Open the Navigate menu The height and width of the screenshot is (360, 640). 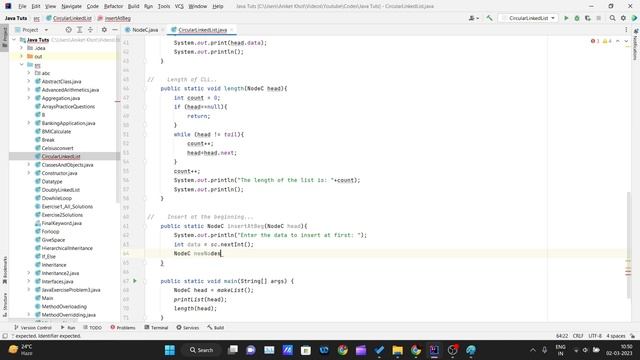(x=71, y=6)
